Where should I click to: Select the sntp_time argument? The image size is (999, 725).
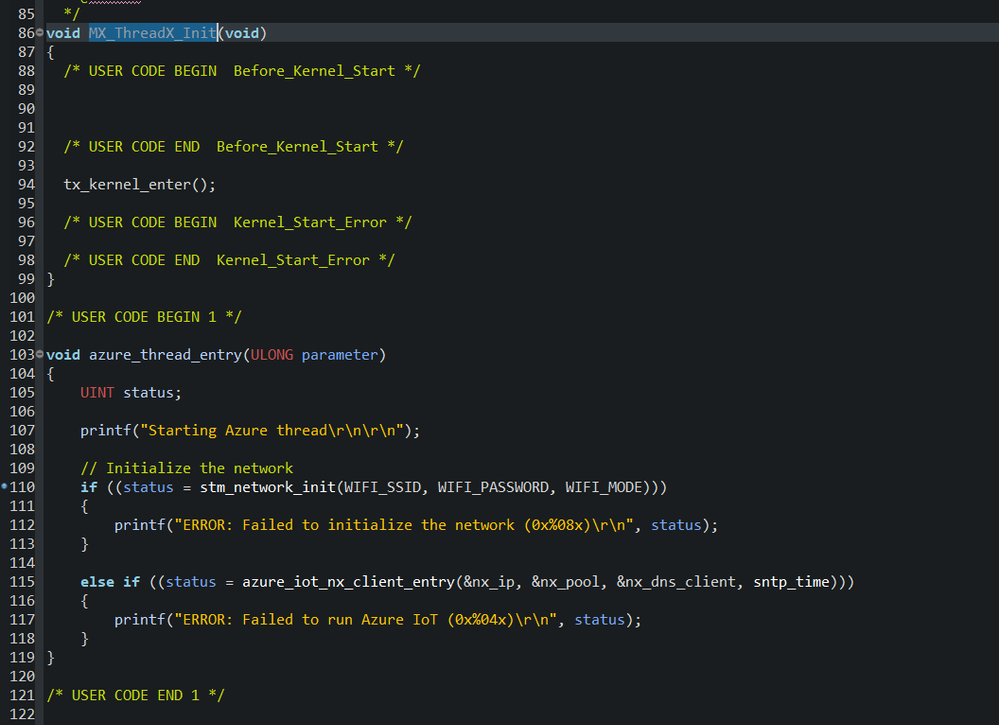tap(791, 582)
